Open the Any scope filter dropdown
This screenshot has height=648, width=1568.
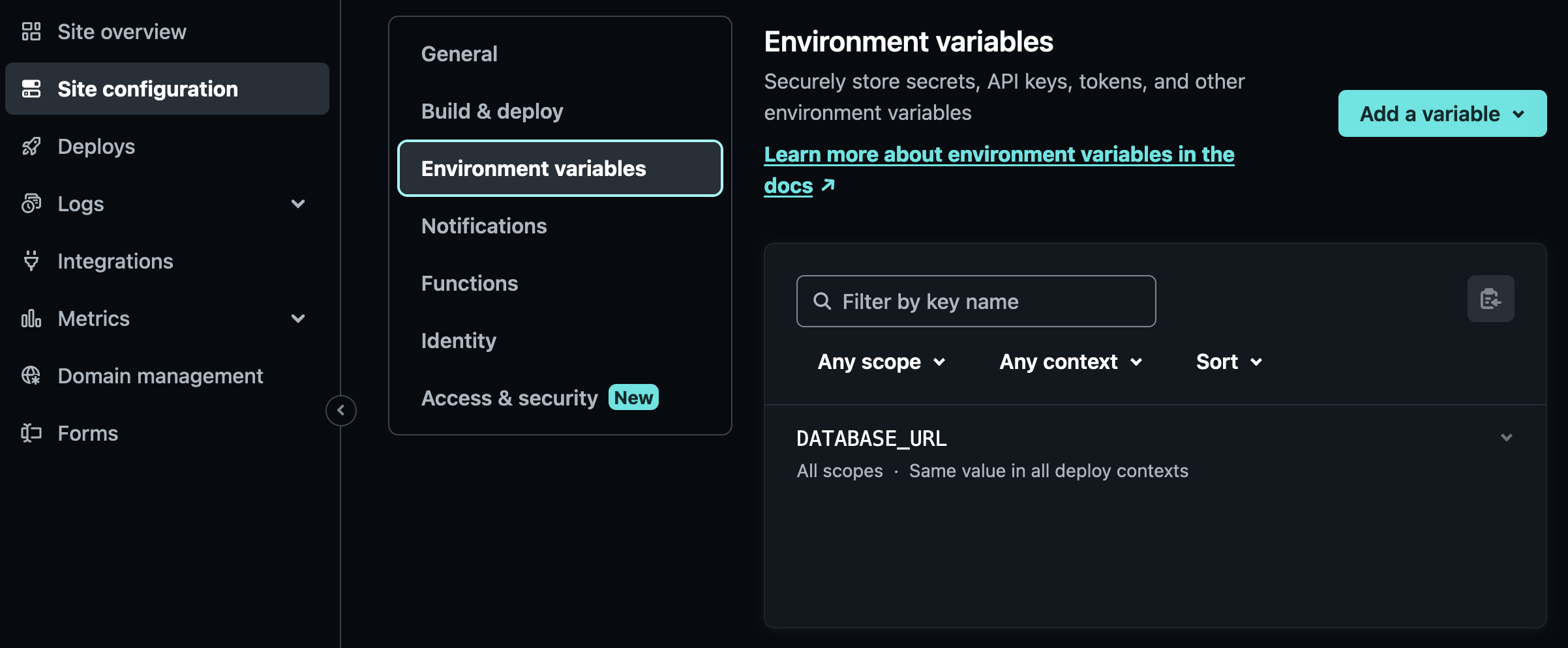pos(881,362)
